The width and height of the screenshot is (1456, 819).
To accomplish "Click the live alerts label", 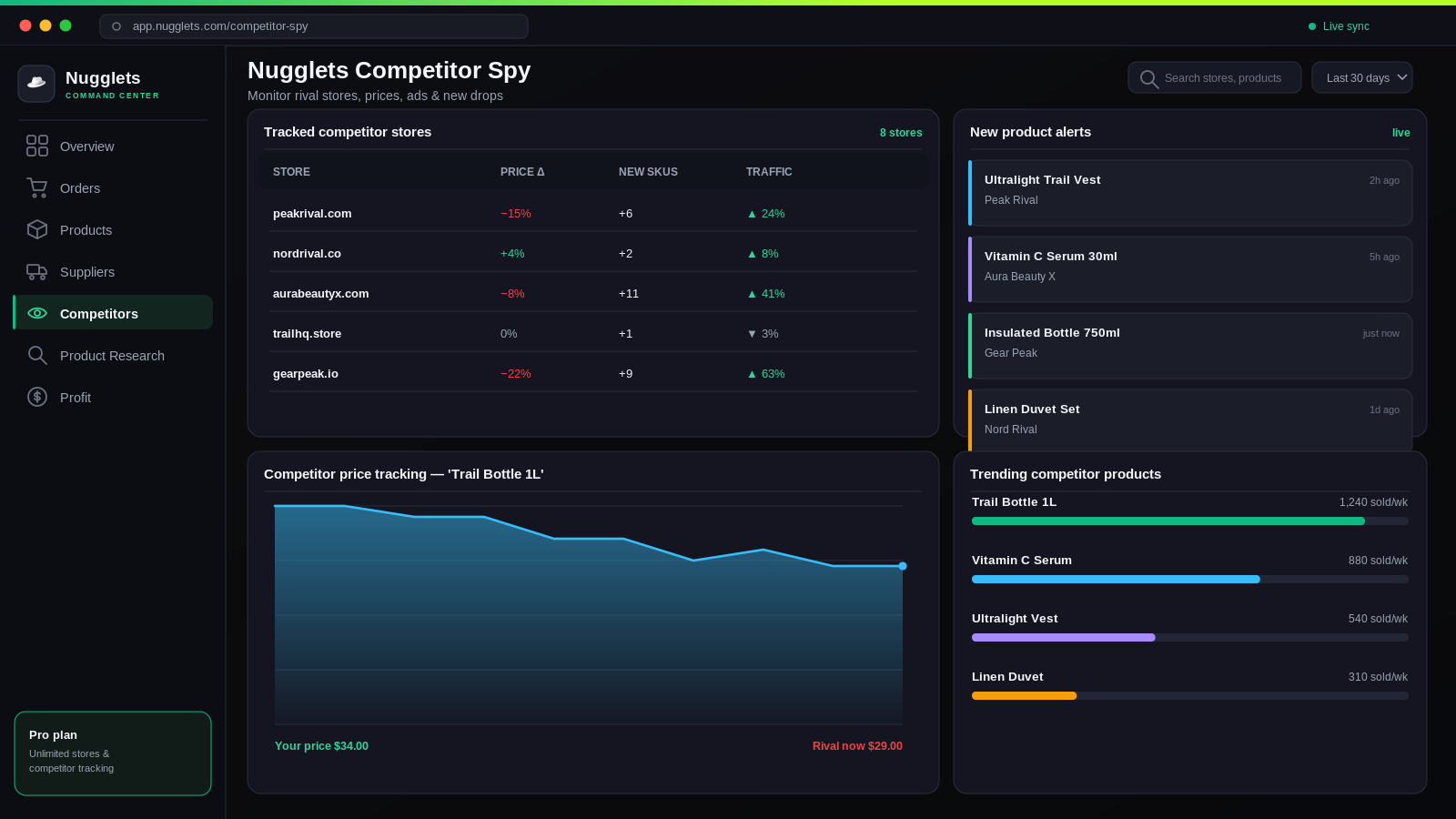I will [1401, 133].
